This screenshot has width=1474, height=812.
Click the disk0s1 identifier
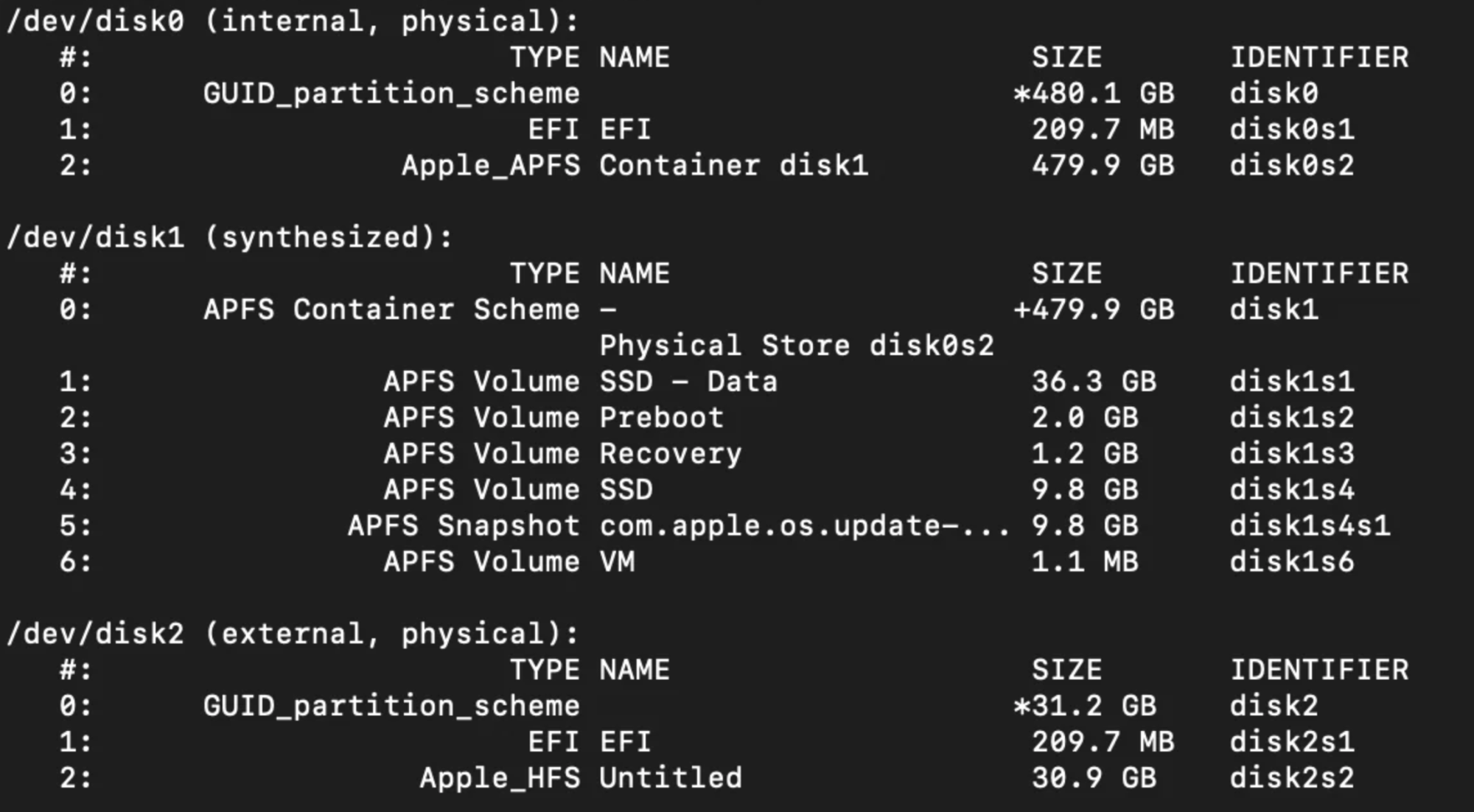coord(1291,130)
